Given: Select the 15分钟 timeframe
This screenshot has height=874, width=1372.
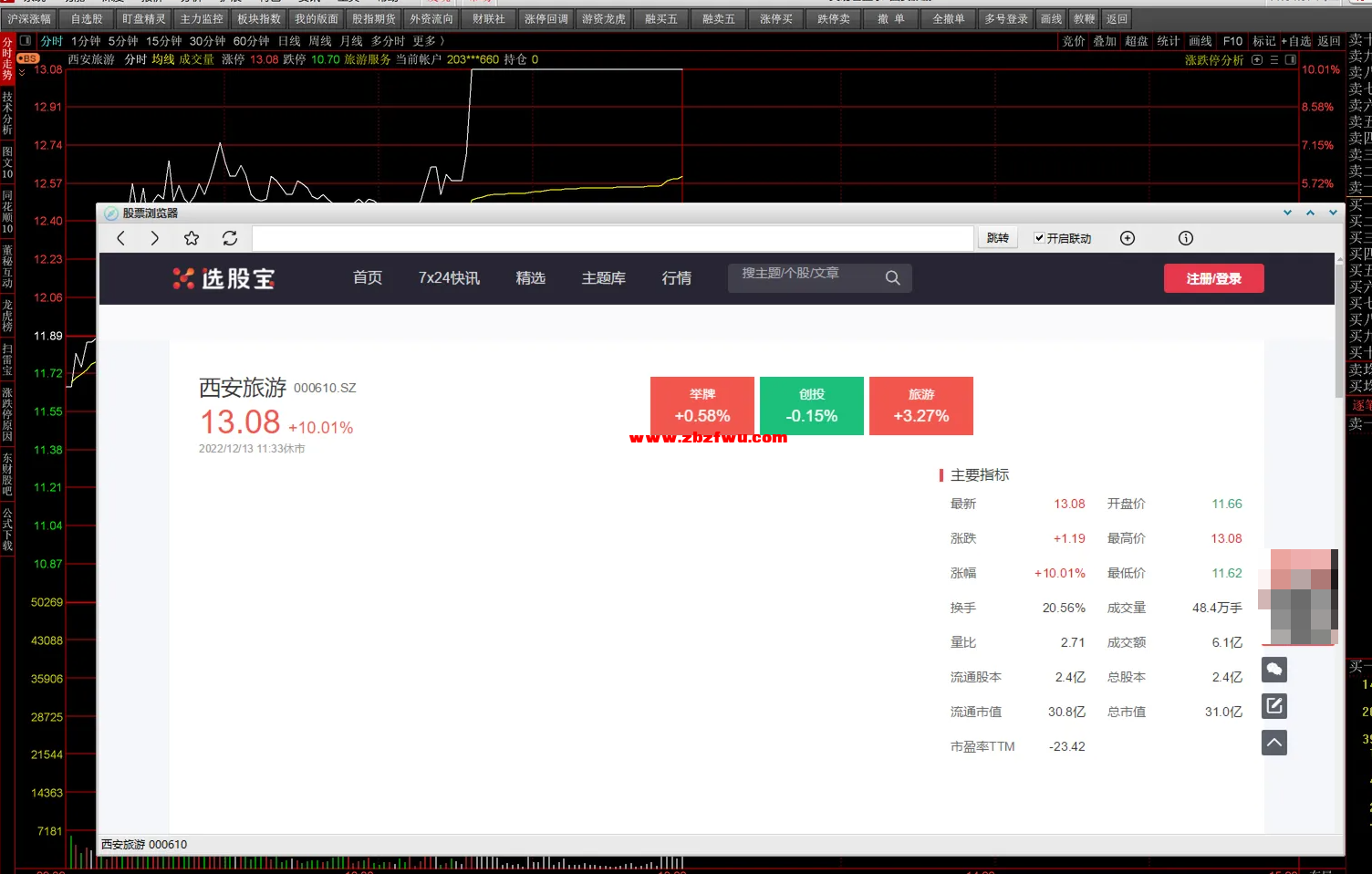Looking at the screenshot, I should click(x=164, y=41).
